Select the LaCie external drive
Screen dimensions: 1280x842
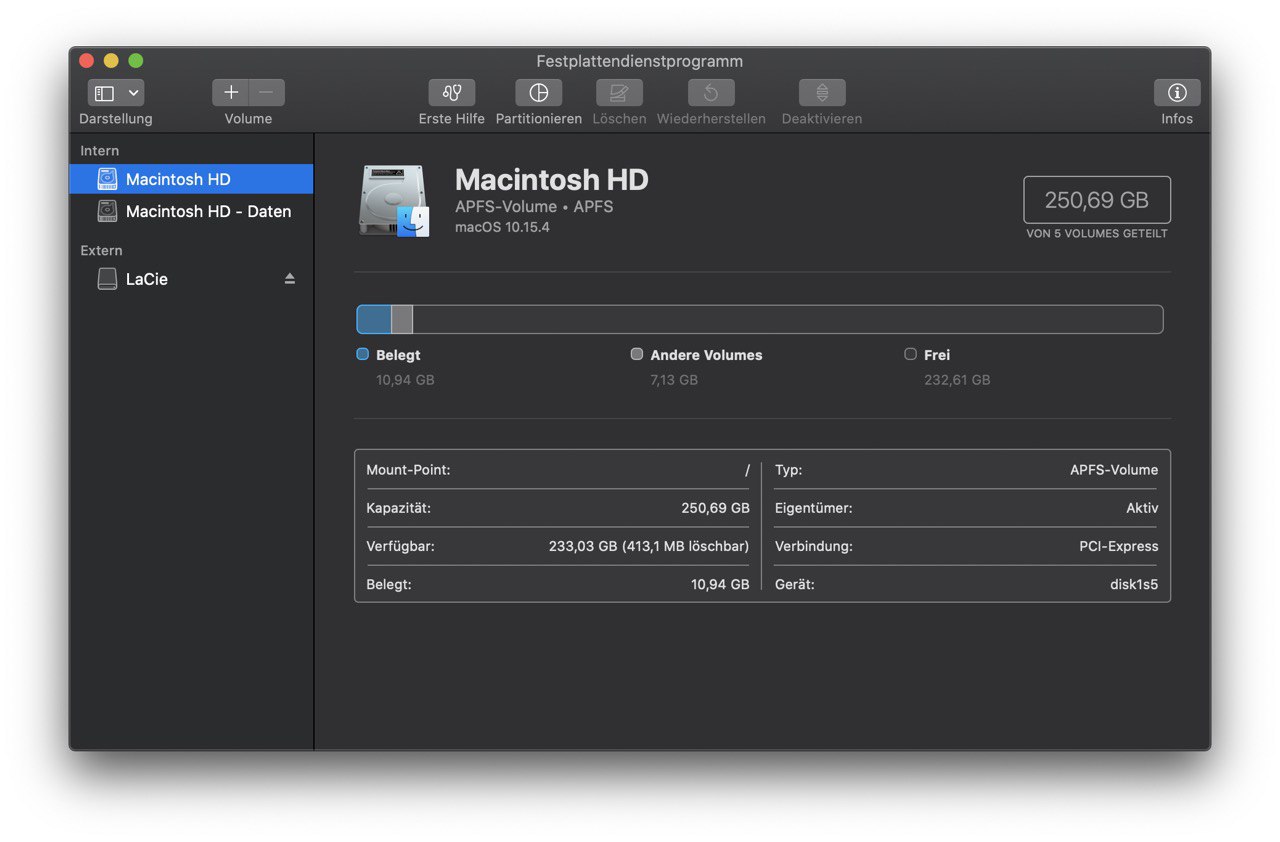[x=191, y=279]
